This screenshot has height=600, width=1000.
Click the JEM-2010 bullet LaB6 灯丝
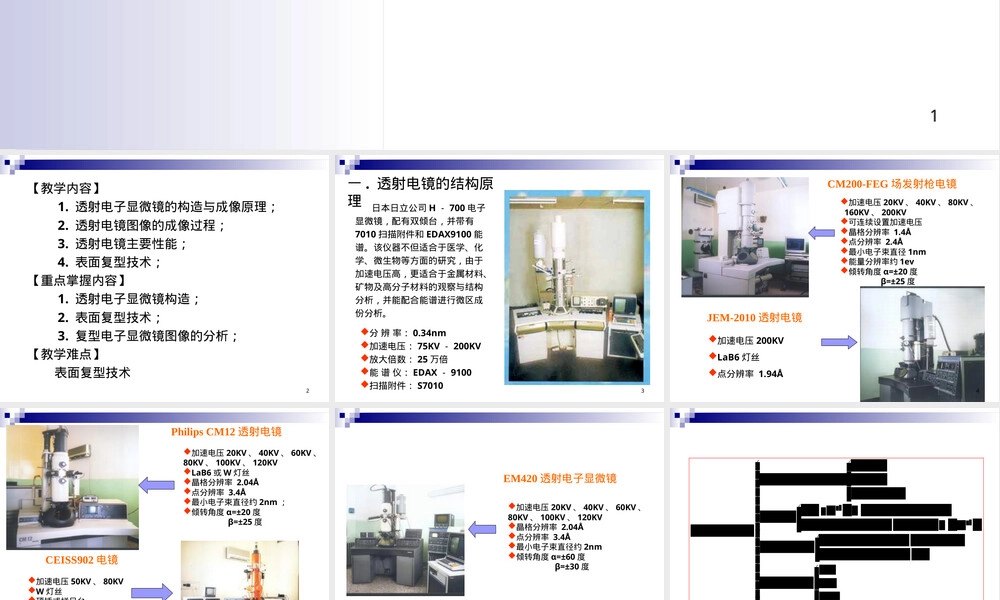(x=734, y=357)
